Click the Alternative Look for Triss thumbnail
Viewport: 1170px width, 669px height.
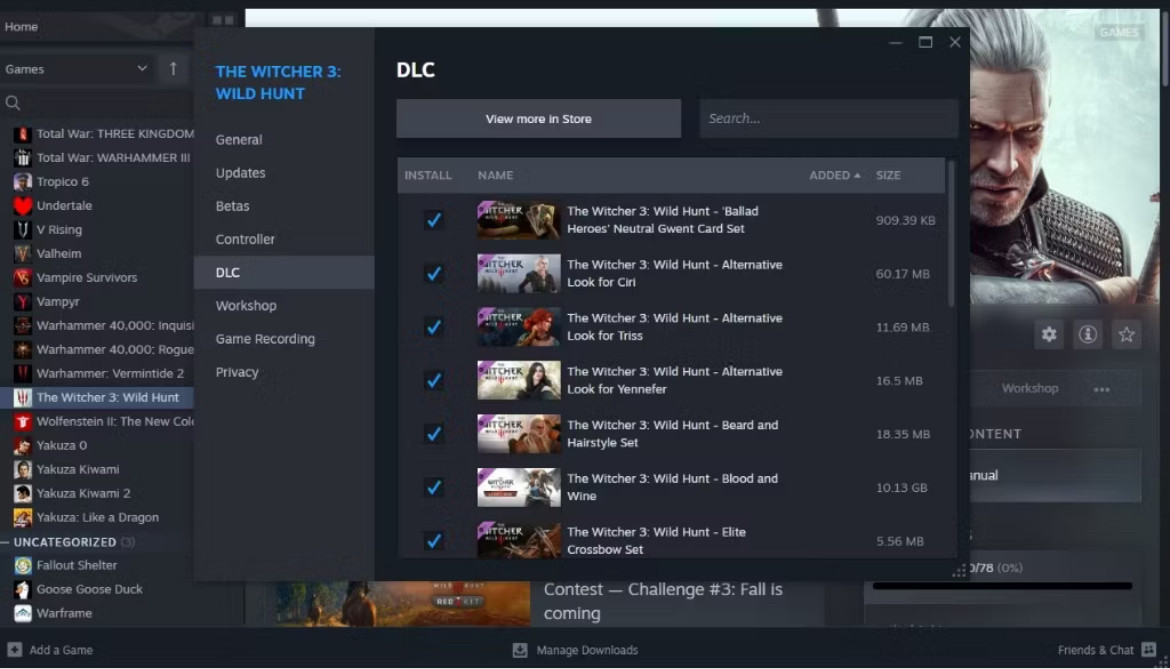[x=519, y=327]
